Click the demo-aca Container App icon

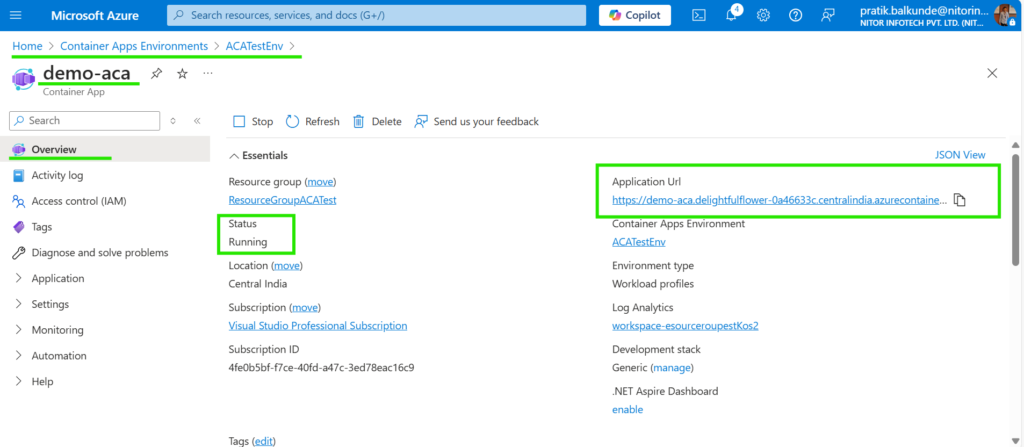pos(24,78)
